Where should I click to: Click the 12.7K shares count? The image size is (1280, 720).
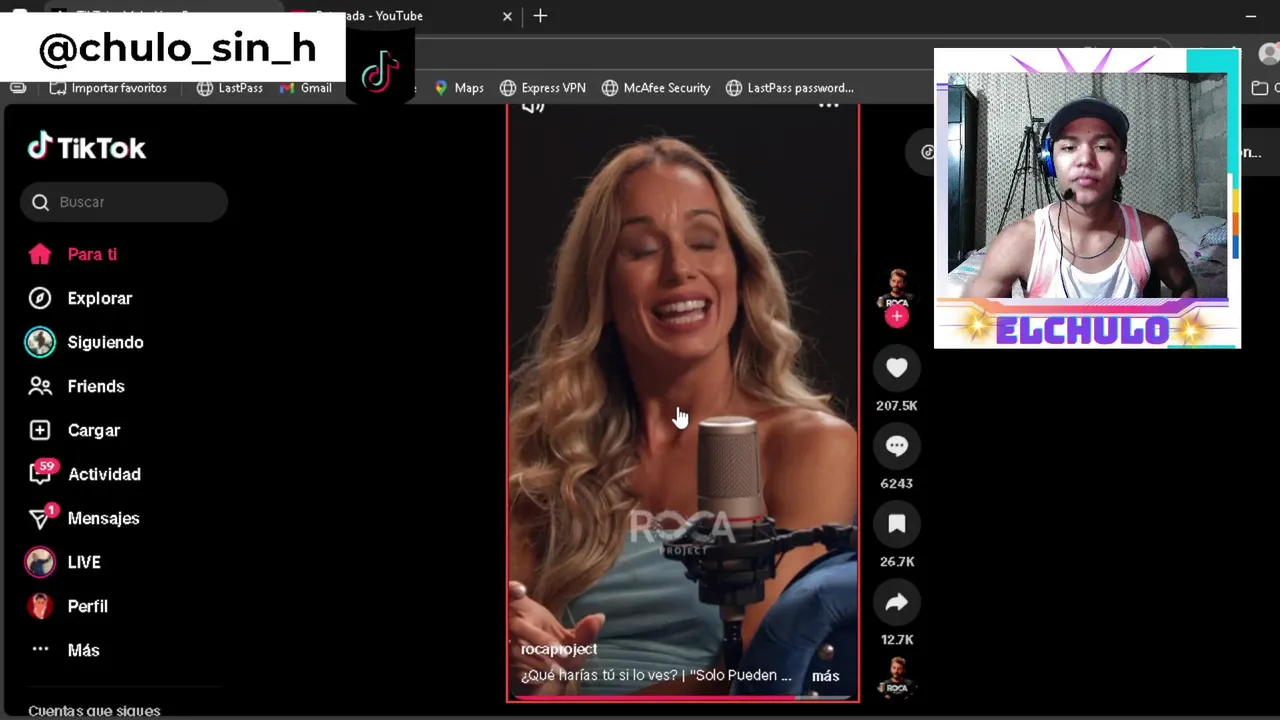(x=897, y=639)
